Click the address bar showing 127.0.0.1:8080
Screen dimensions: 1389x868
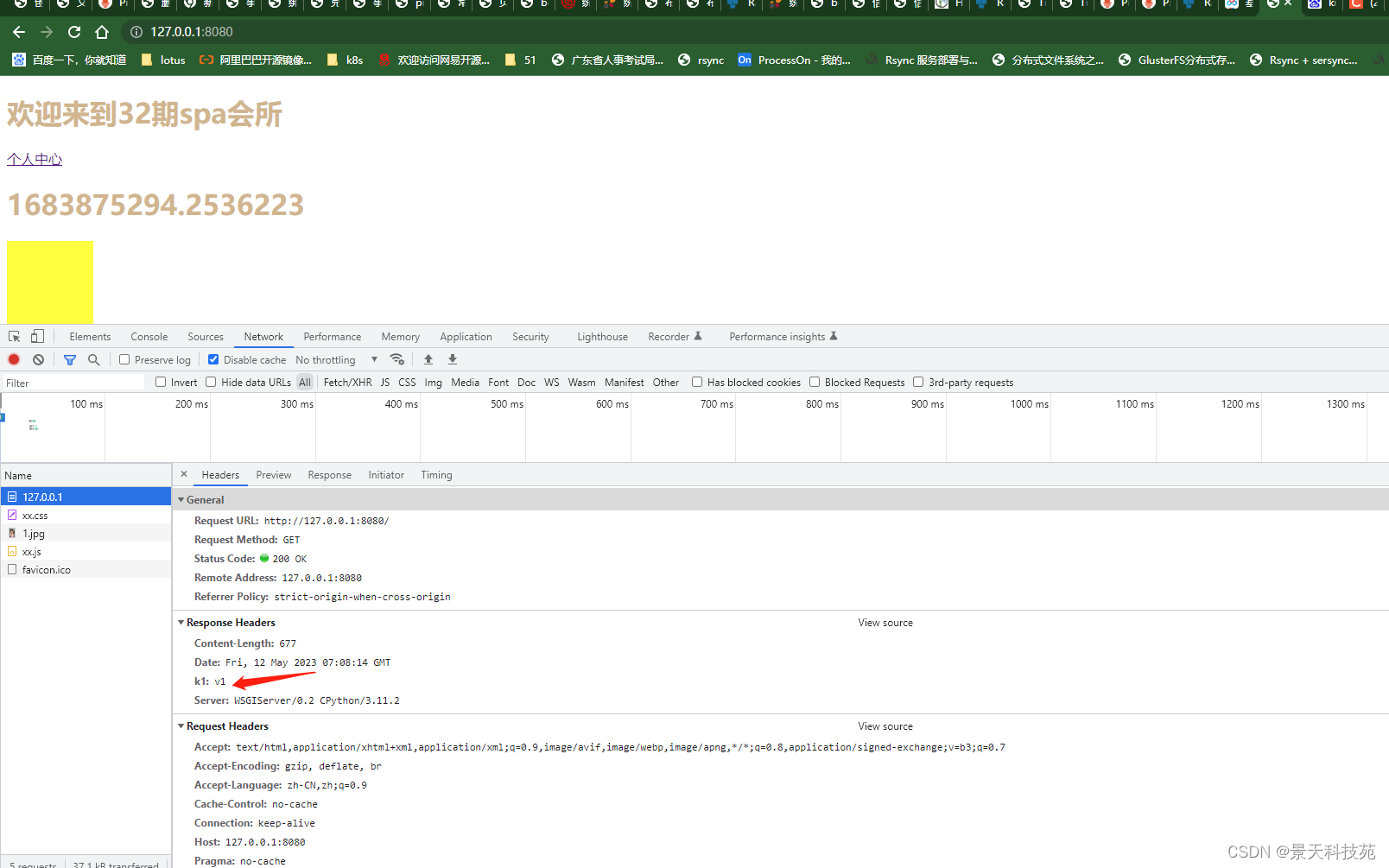point(192,32)
